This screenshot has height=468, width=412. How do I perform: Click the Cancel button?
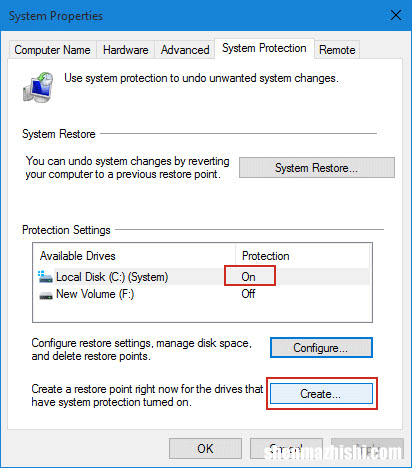pos(286,448)
